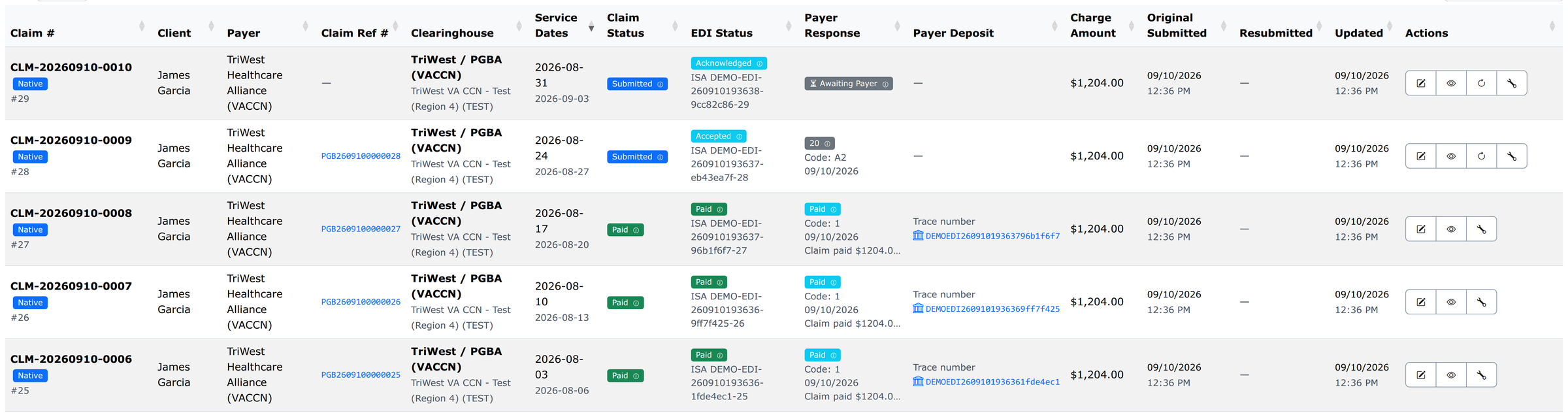The height and width of the screenshot is (417, 1568).
Task: Open trace number DEMOEDI26091019363796b1f6f7
Action: (x=992, y=236)
